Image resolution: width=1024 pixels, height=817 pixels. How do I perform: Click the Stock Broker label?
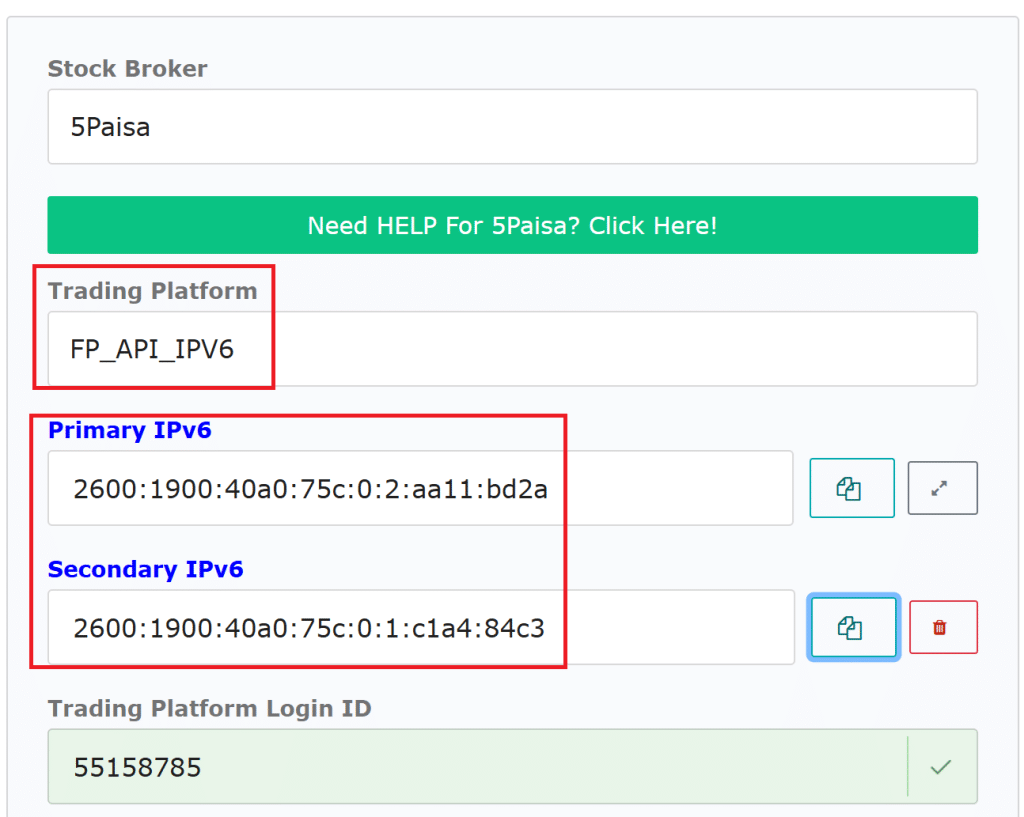point(127,69)
